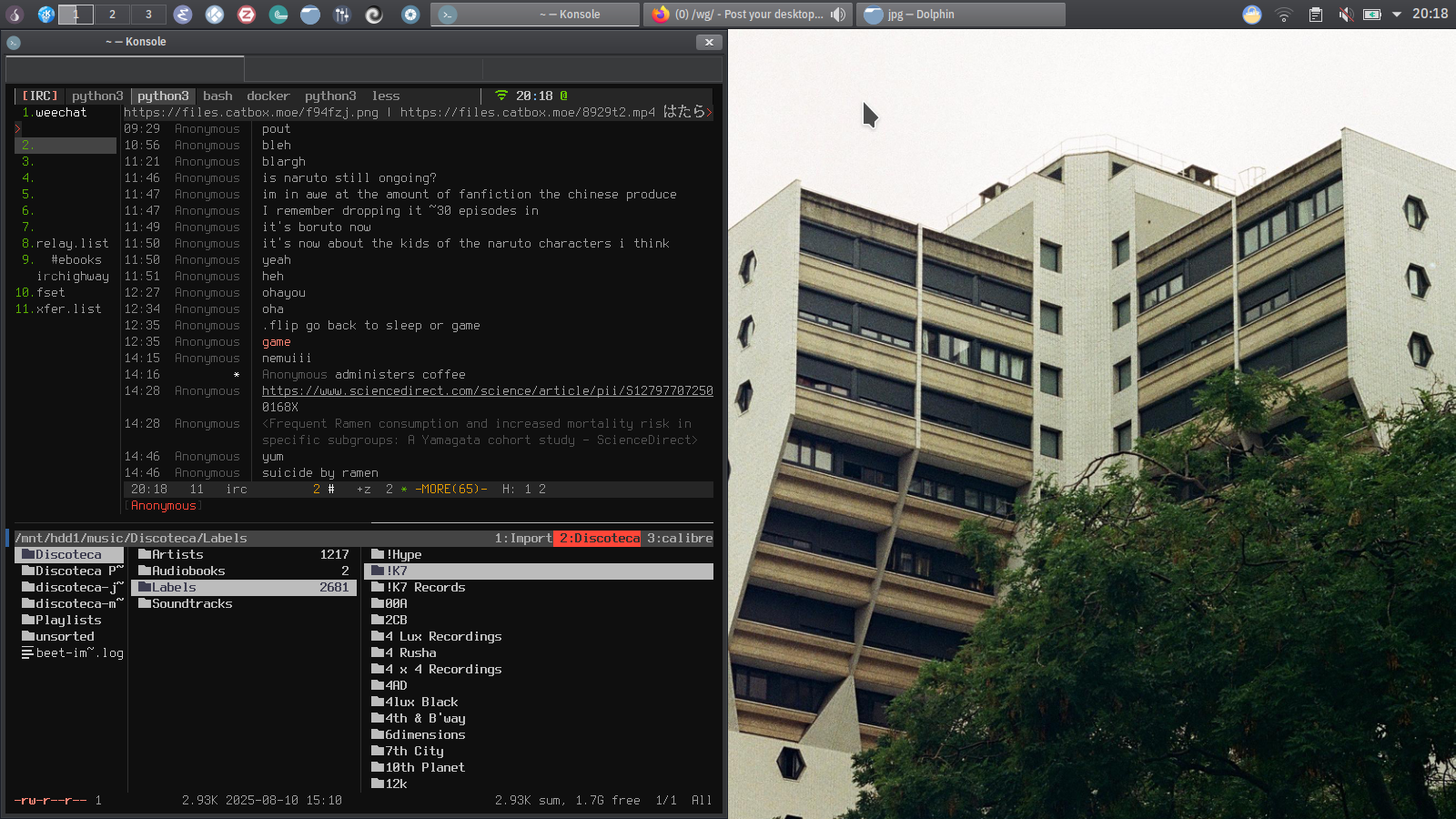Open the basket icon in the system tray

coord(1252,14)
